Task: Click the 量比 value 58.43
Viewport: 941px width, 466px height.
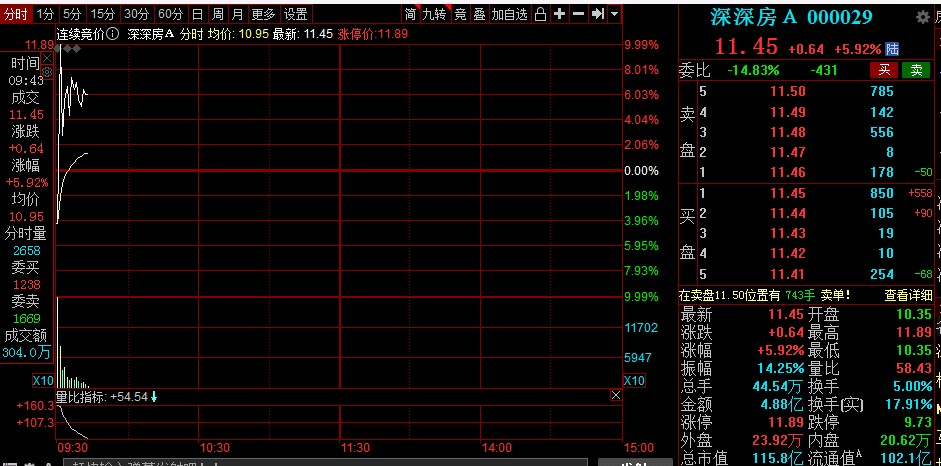Action: tap(913, 368)
